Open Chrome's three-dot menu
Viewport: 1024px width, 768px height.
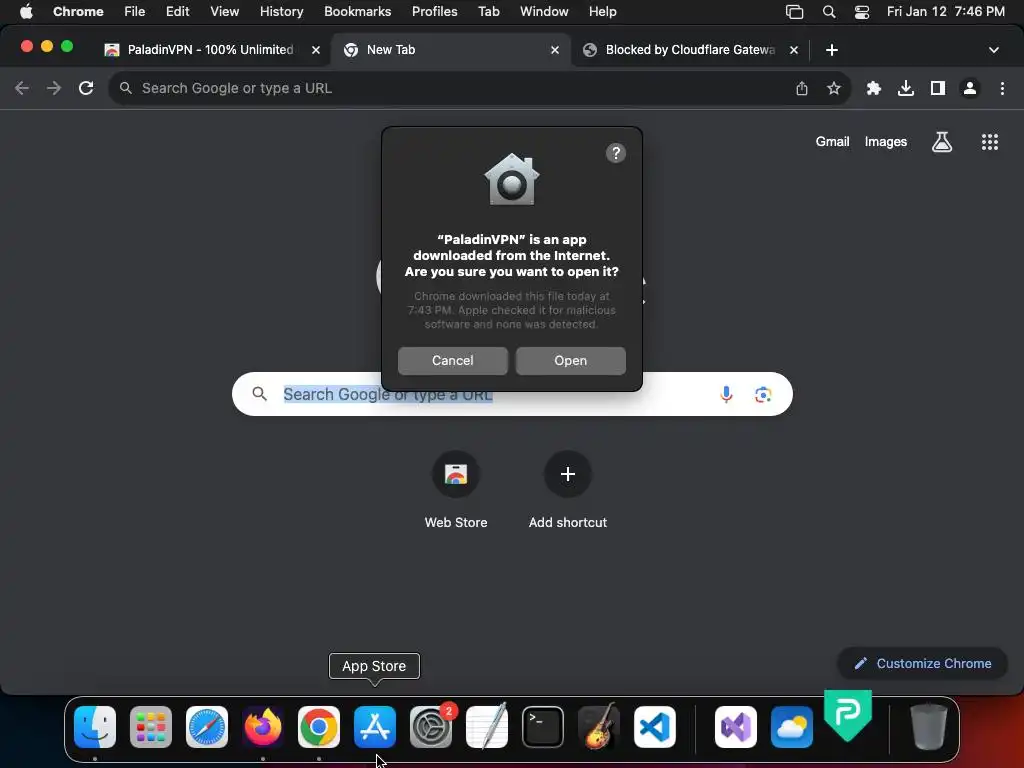coord(1002,88)
